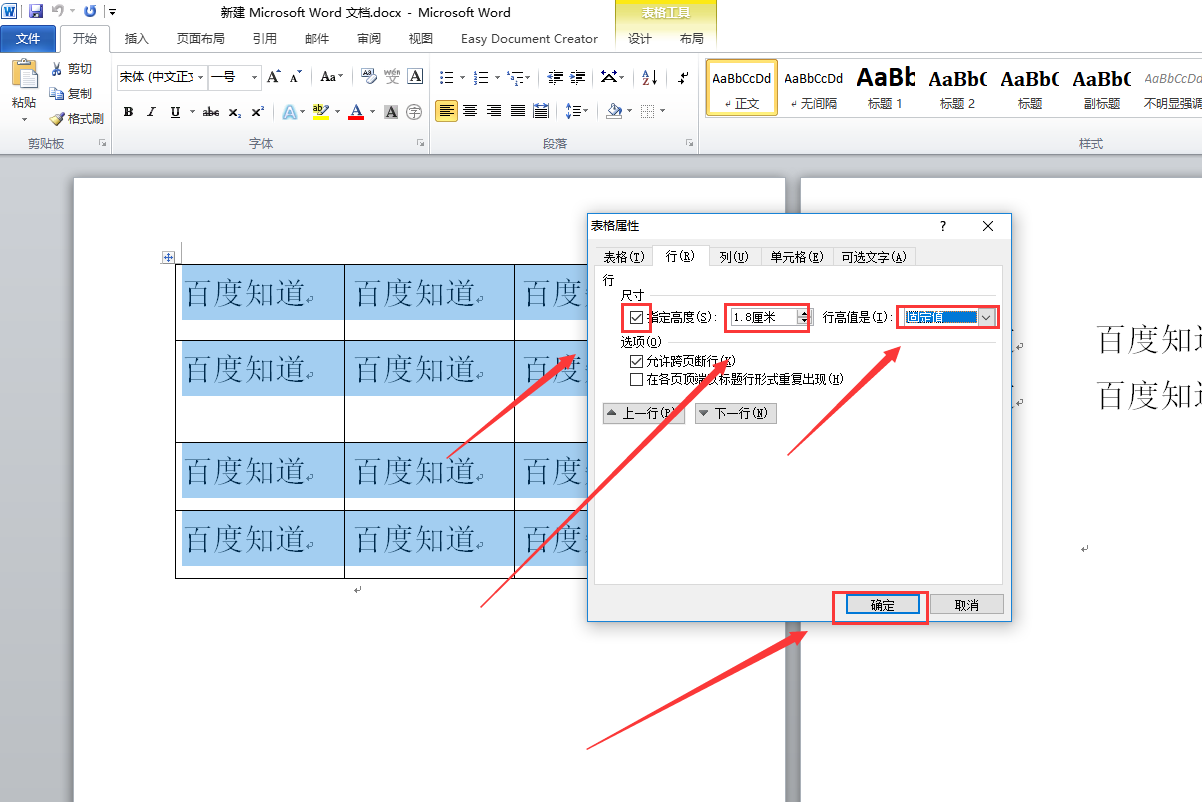The width and height of the screenshot is (1202, 802).
Task: Align text right
Action: (x=494, y=111)
